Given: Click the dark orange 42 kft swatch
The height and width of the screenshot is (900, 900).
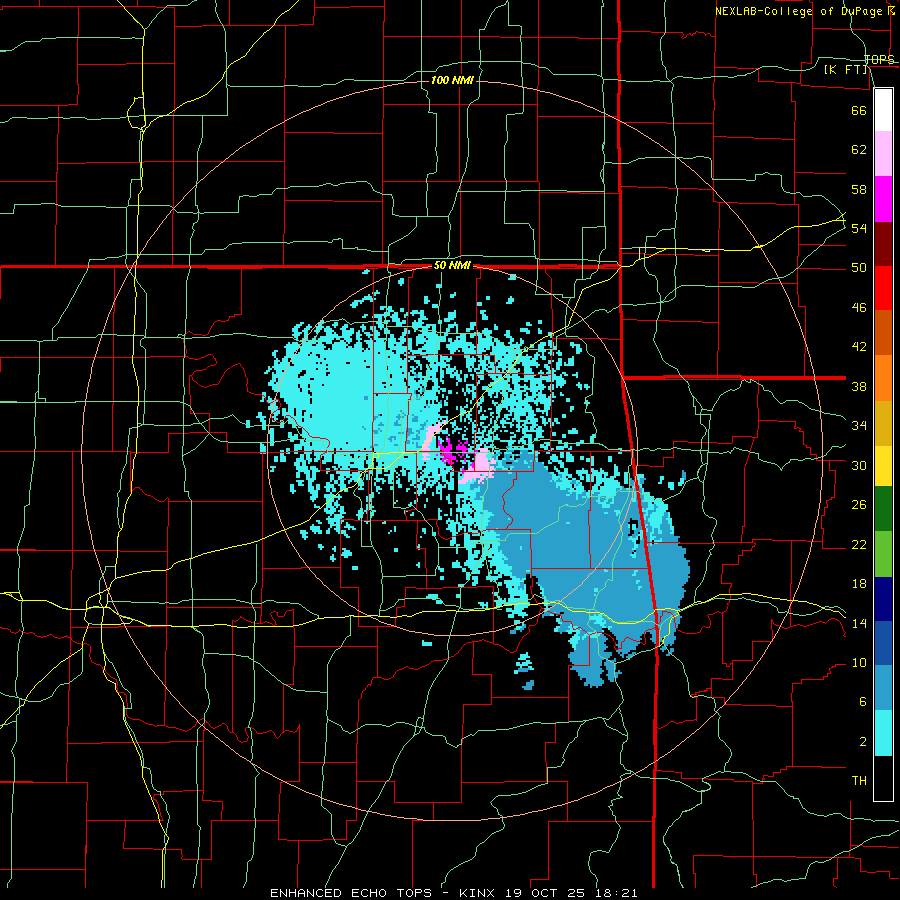Looking at the screenshot, I should click(x=883, y=333).
